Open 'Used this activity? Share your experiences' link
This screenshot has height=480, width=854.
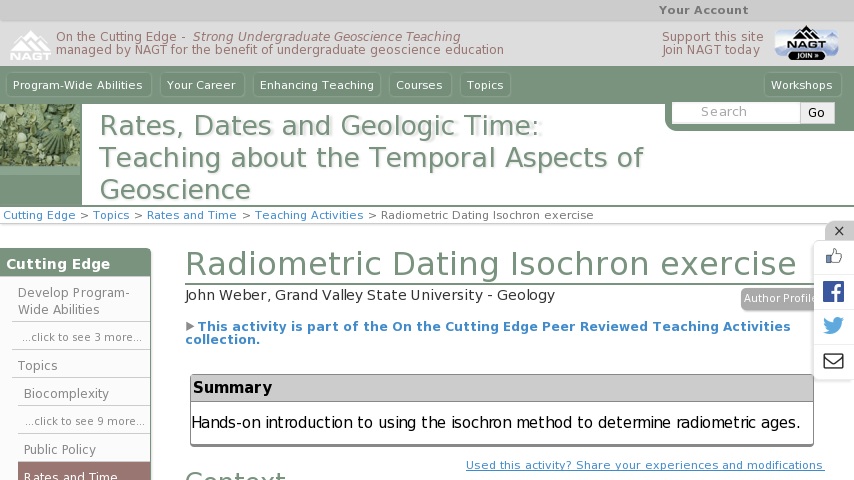click(645, 465)
